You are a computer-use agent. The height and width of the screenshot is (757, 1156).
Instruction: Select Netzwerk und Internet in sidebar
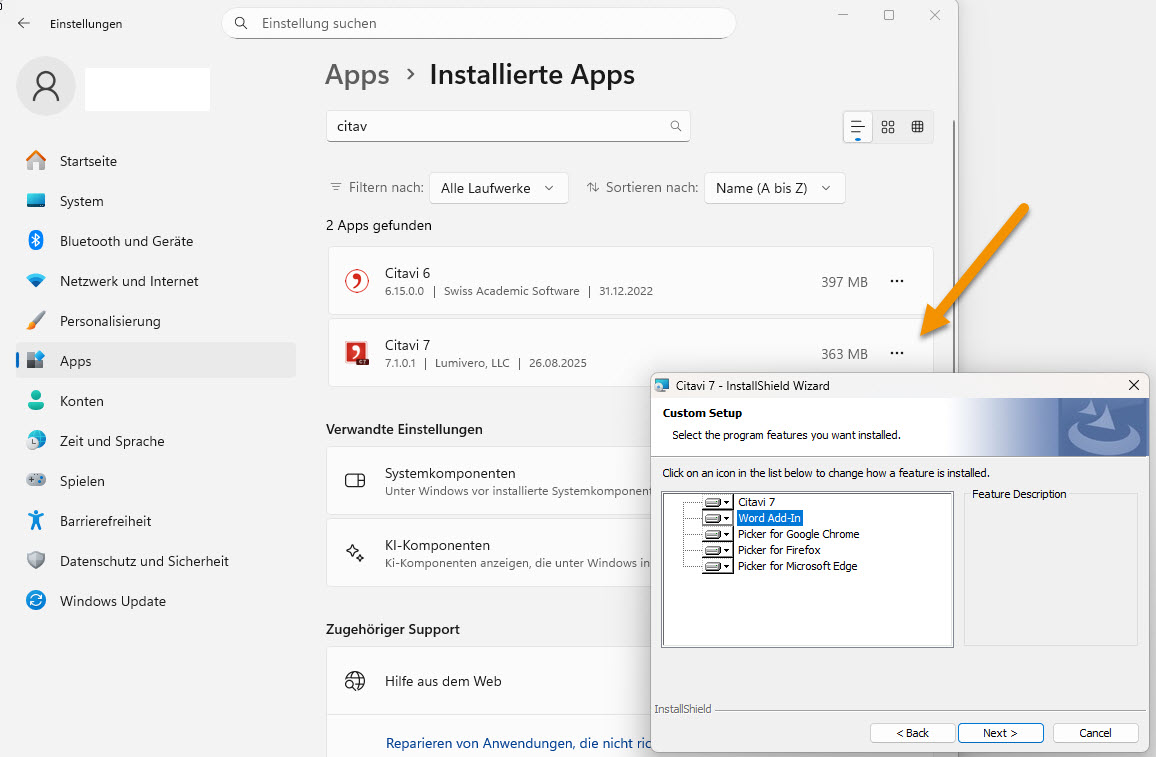point(129,281)
